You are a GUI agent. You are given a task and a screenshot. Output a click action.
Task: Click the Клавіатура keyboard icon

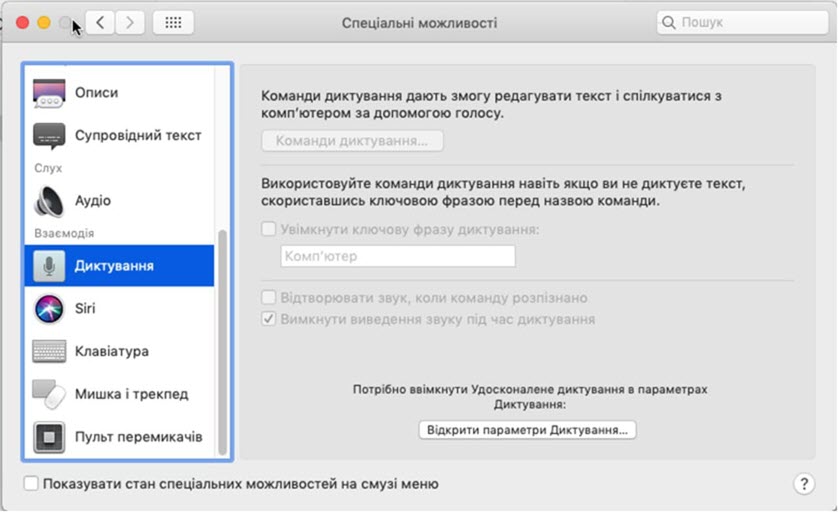click(x=49, y=351)
